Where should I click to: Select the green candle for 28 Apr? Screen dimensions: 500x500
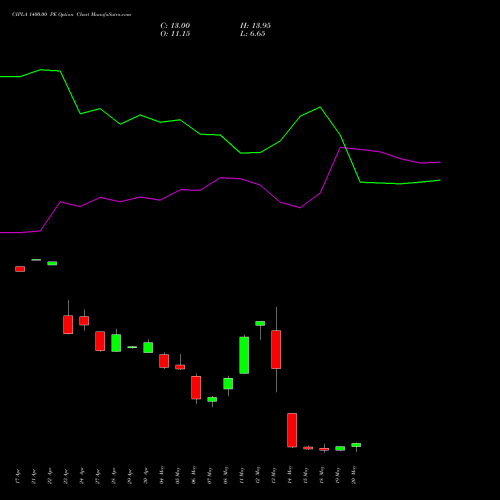116,343
